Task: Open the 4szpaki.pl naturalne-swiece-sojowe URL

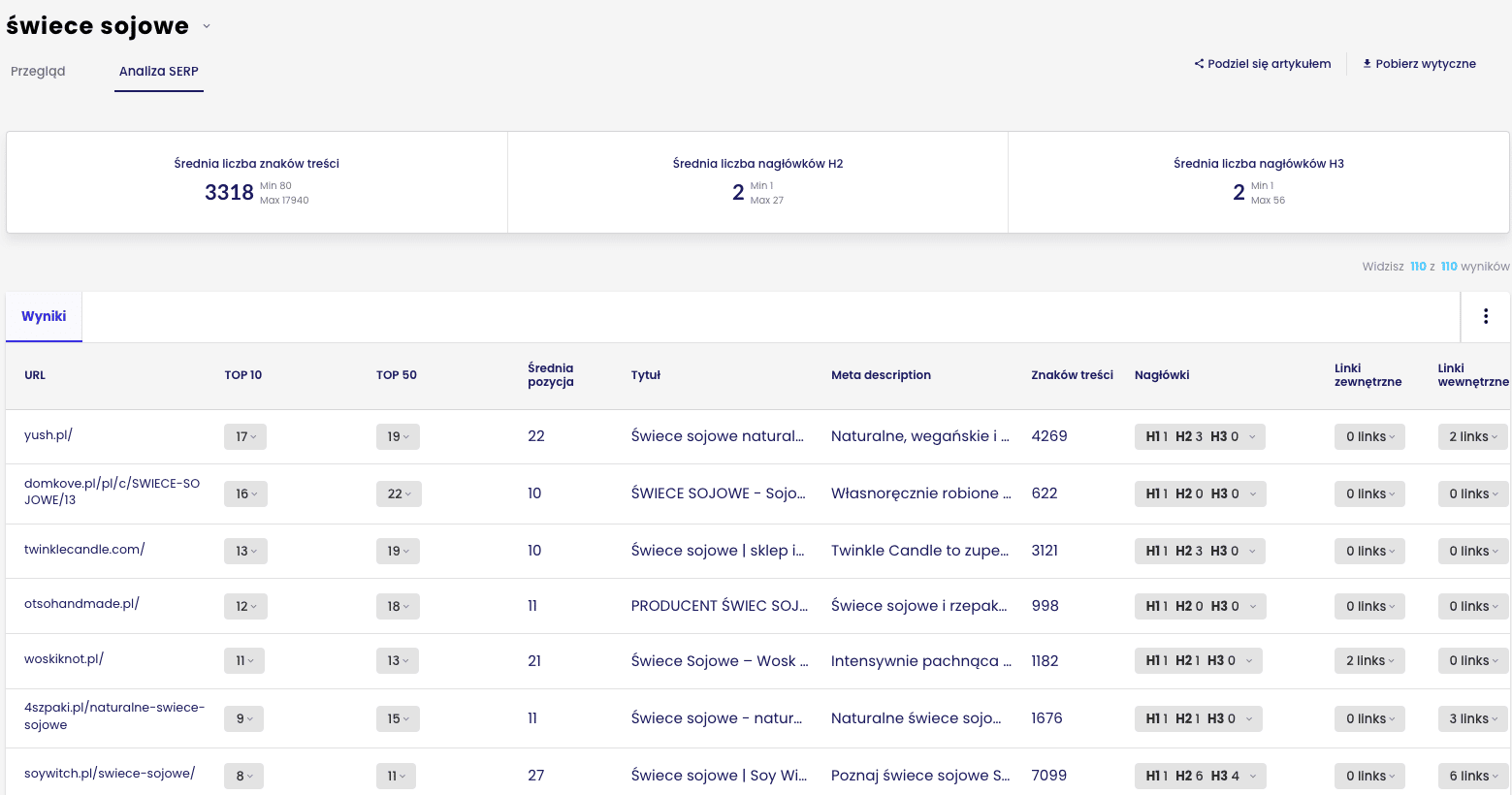Action: point(114,716)
